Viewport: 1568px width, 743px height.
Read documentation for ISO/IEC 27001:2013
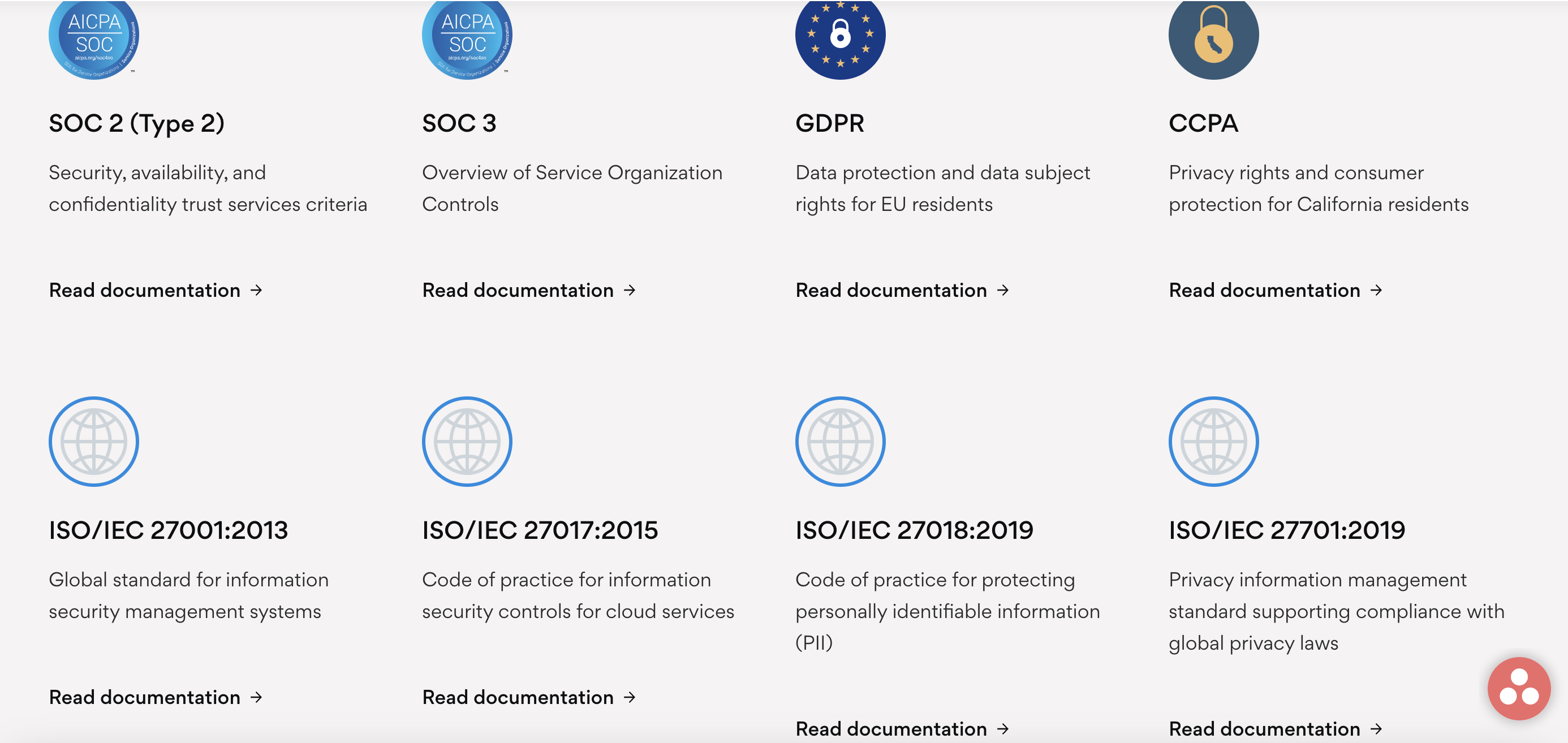pos(155,697)
